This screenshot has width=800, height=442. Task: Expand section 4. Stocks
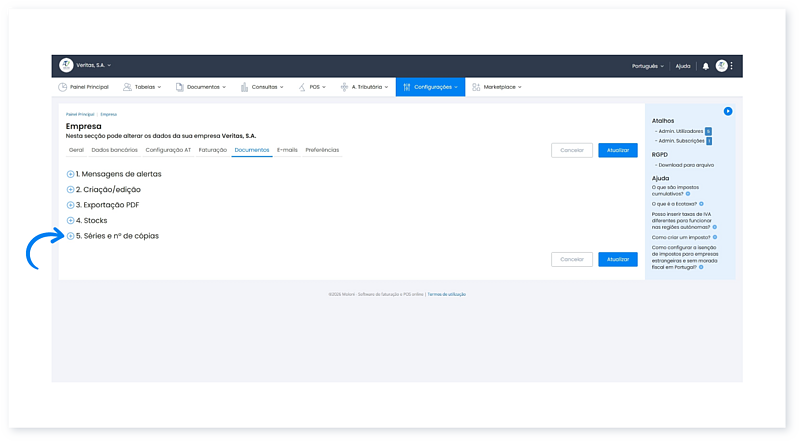70,220
